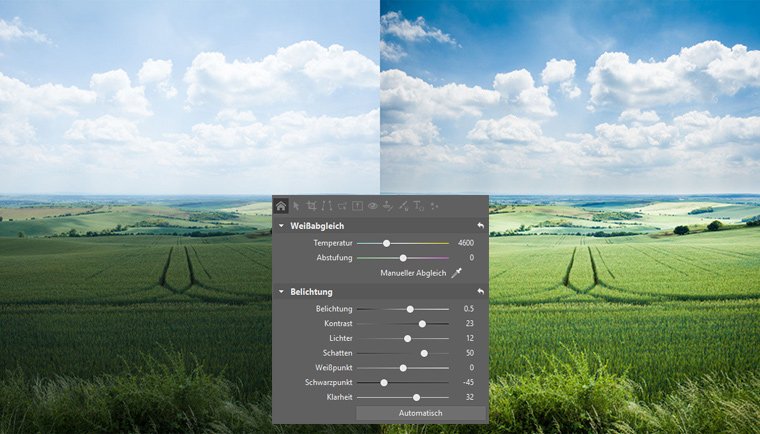
Task: Click the Temperatur label
Action: (x=332, y=243)
